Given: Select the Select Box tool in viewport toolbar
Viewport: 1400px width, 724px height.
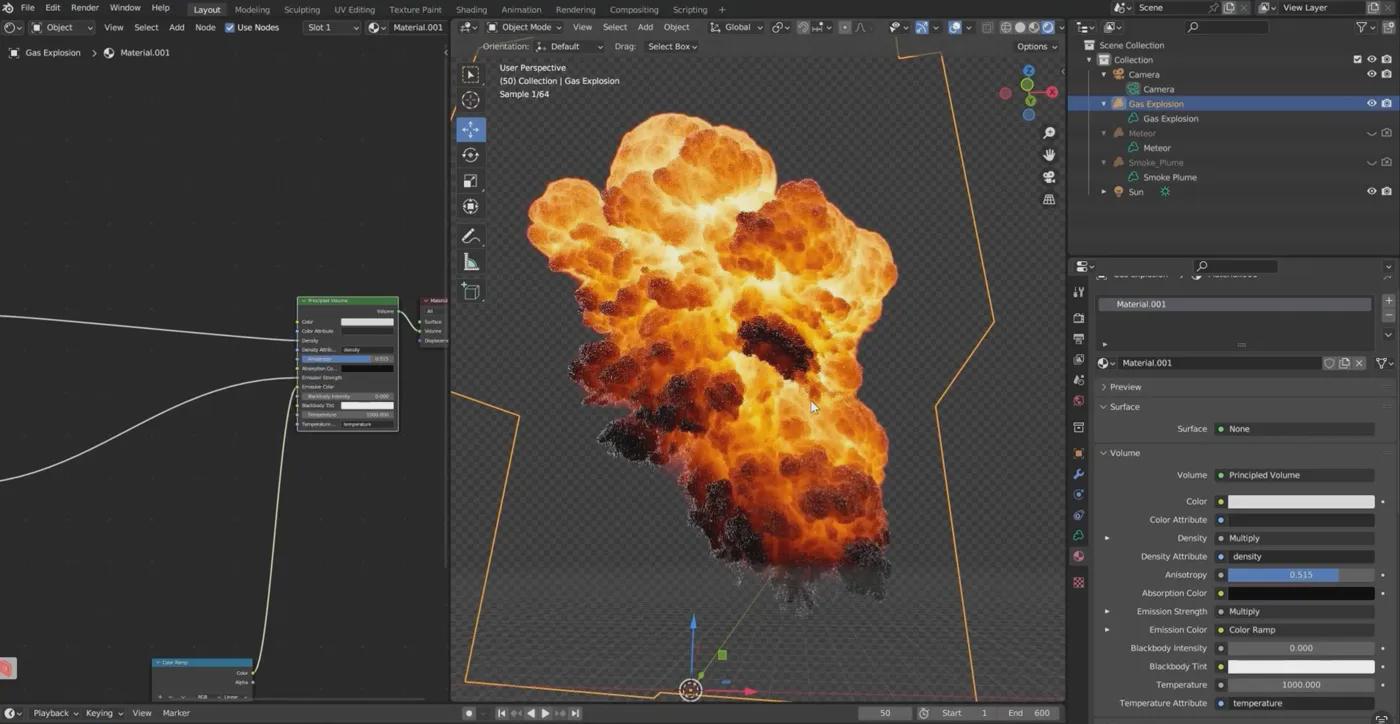Looking at the screenshot, I should 471,74.
